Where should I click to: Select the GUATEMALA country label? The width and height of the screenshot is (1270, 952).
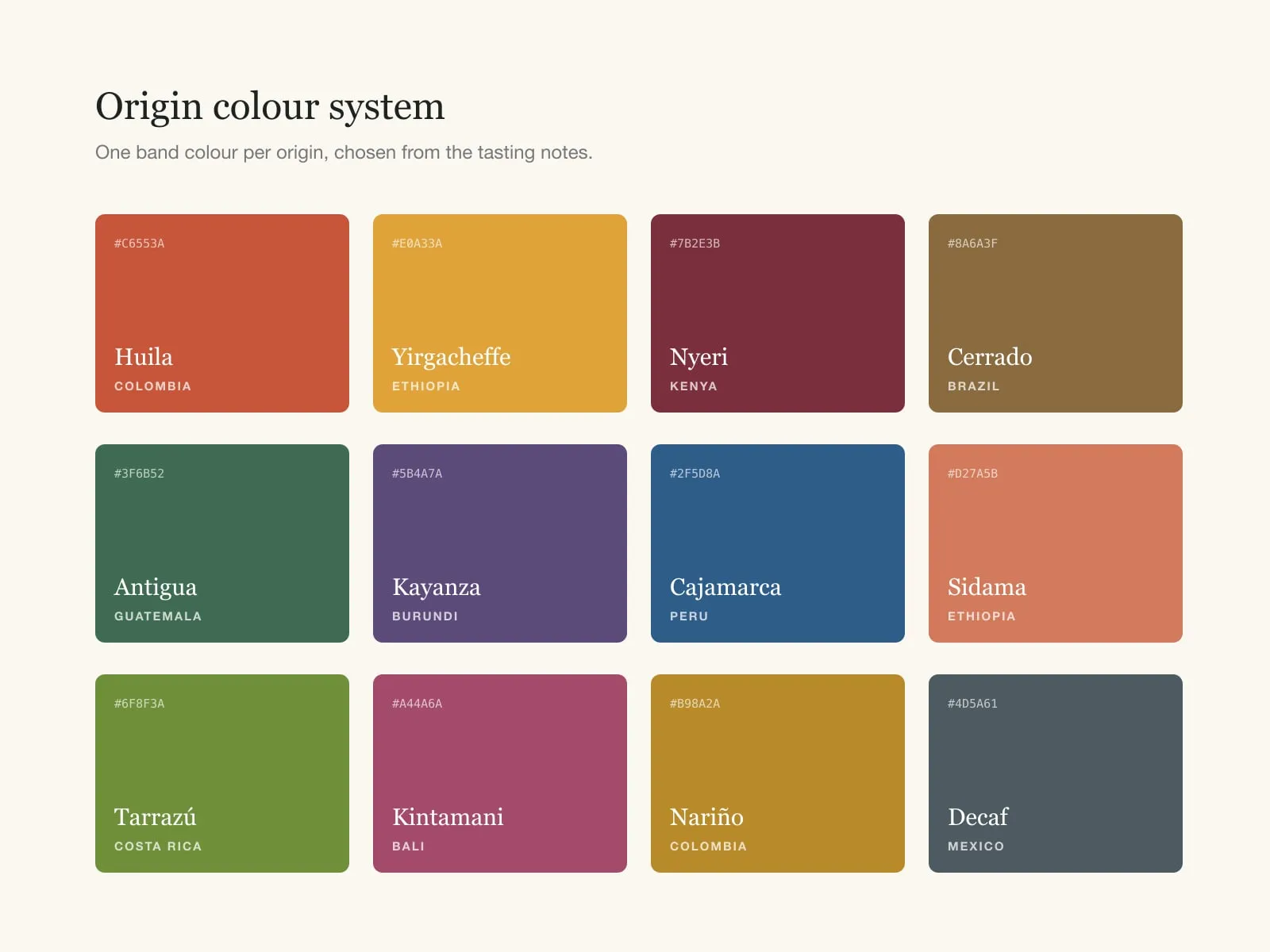coord(158,616)
